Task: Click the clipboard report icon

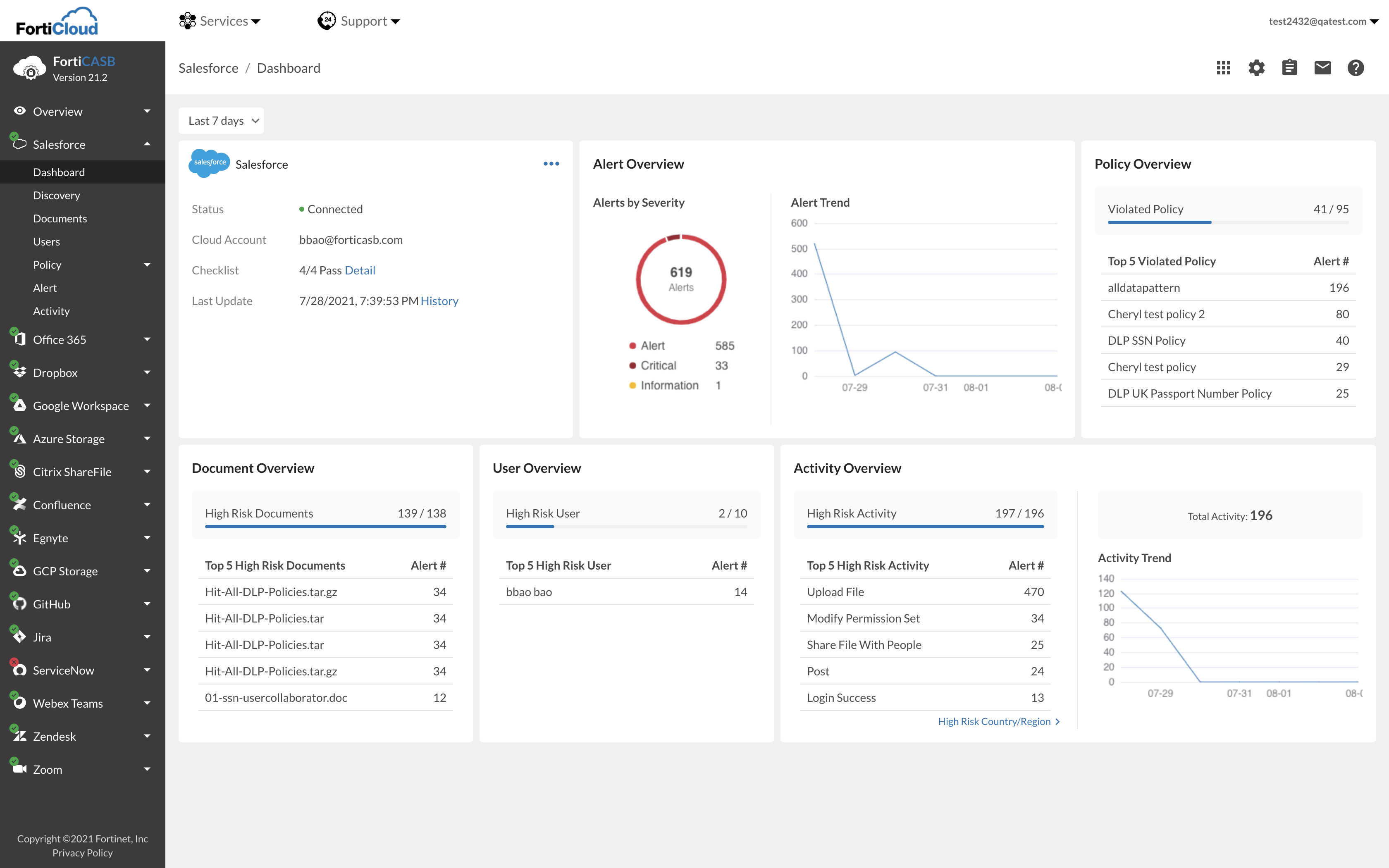Action: pyautogui.click(x=1289, y=68)
